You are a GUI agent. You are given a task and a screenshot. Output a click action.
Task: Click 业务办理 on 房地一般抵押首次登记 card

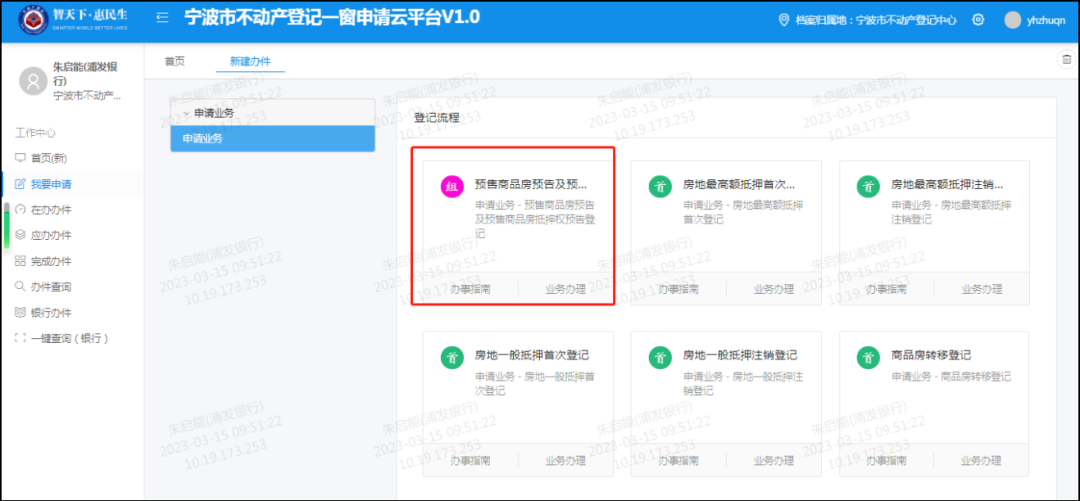click(565, 460)
